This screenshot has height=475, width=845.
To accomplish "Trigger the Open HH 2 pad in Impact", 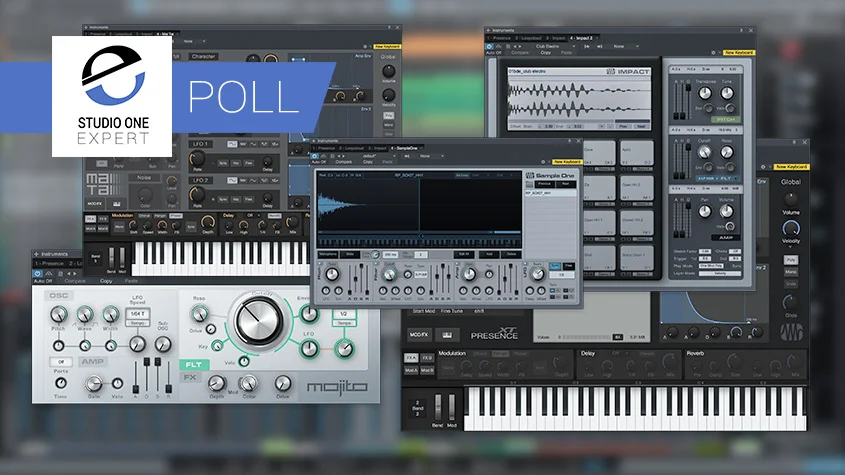I will 636,189.
